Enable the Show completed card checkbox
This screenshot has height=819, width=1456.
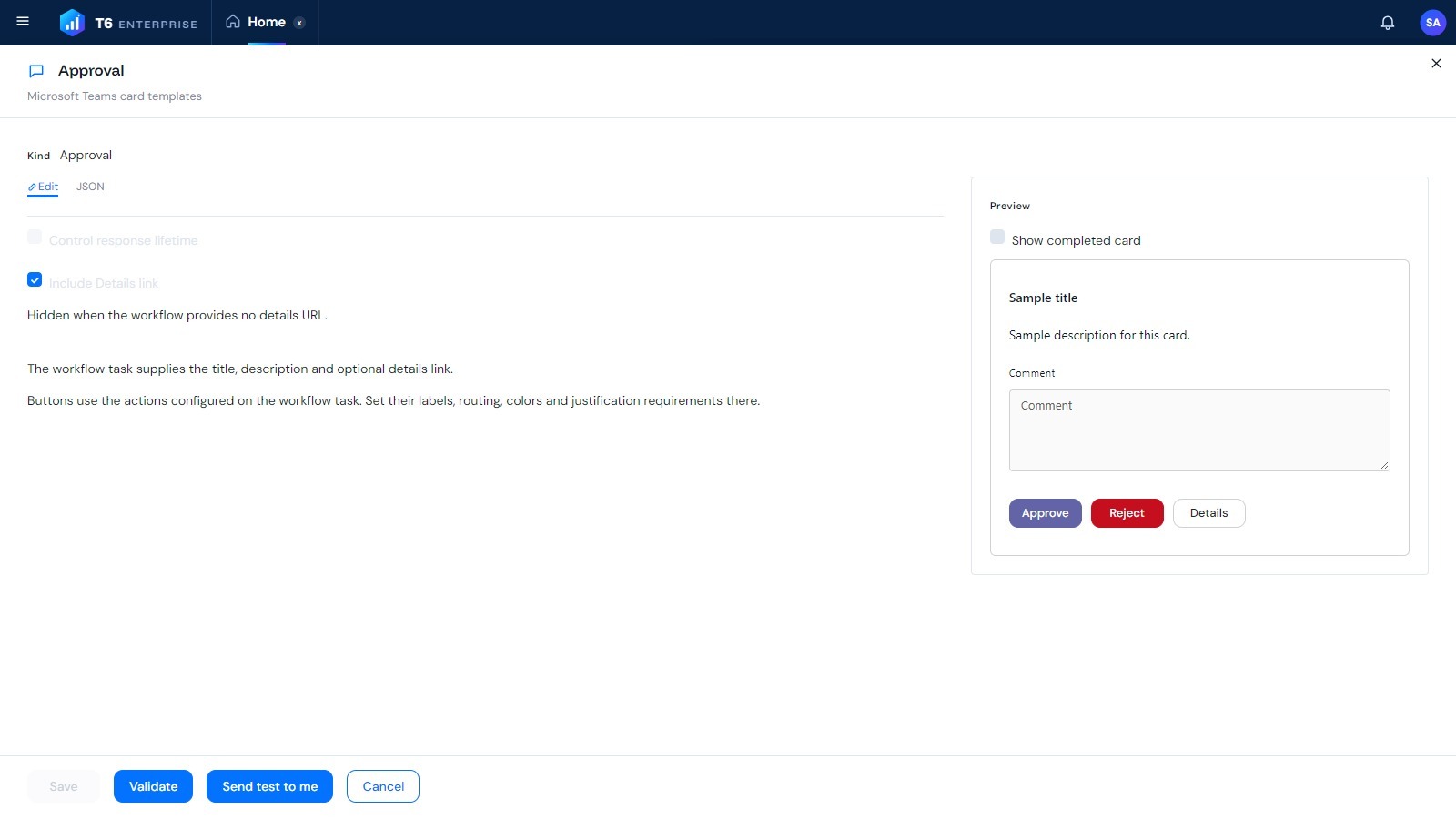997,237
